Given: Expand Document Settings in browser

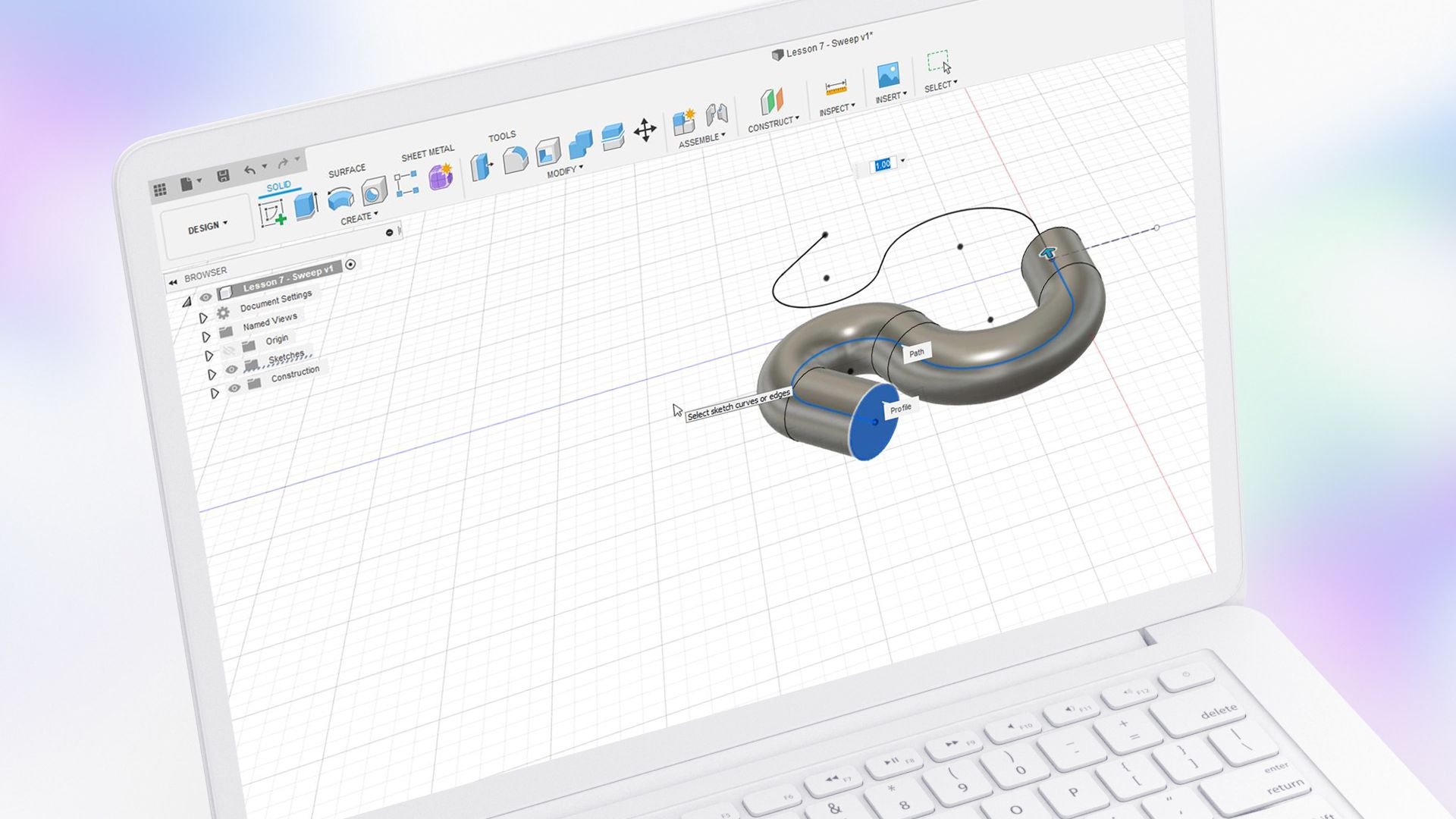Looking at the screenshot, I should tap(202, 318).
